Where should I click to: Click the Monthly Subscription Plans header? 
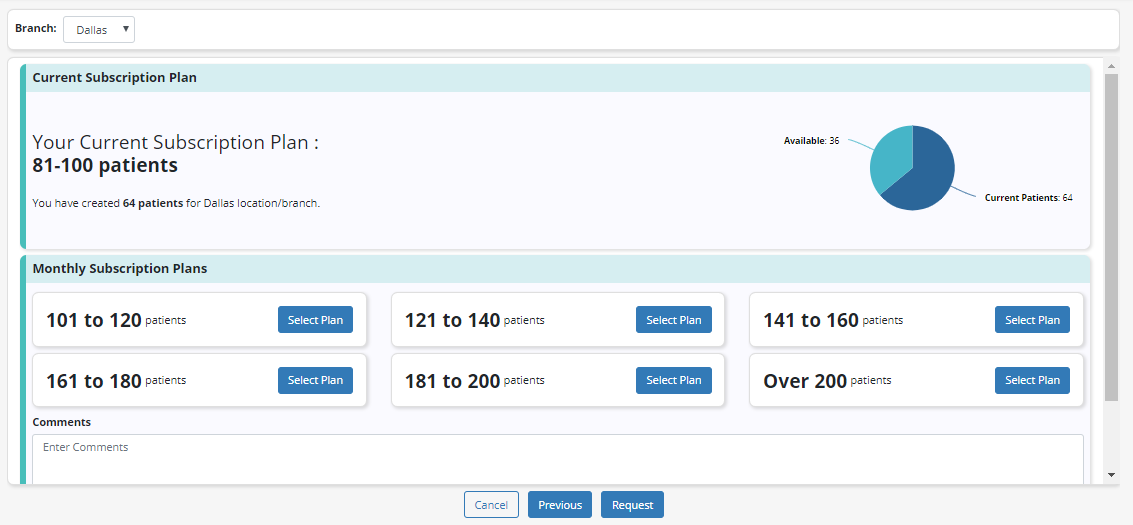[x=120, y=269]
